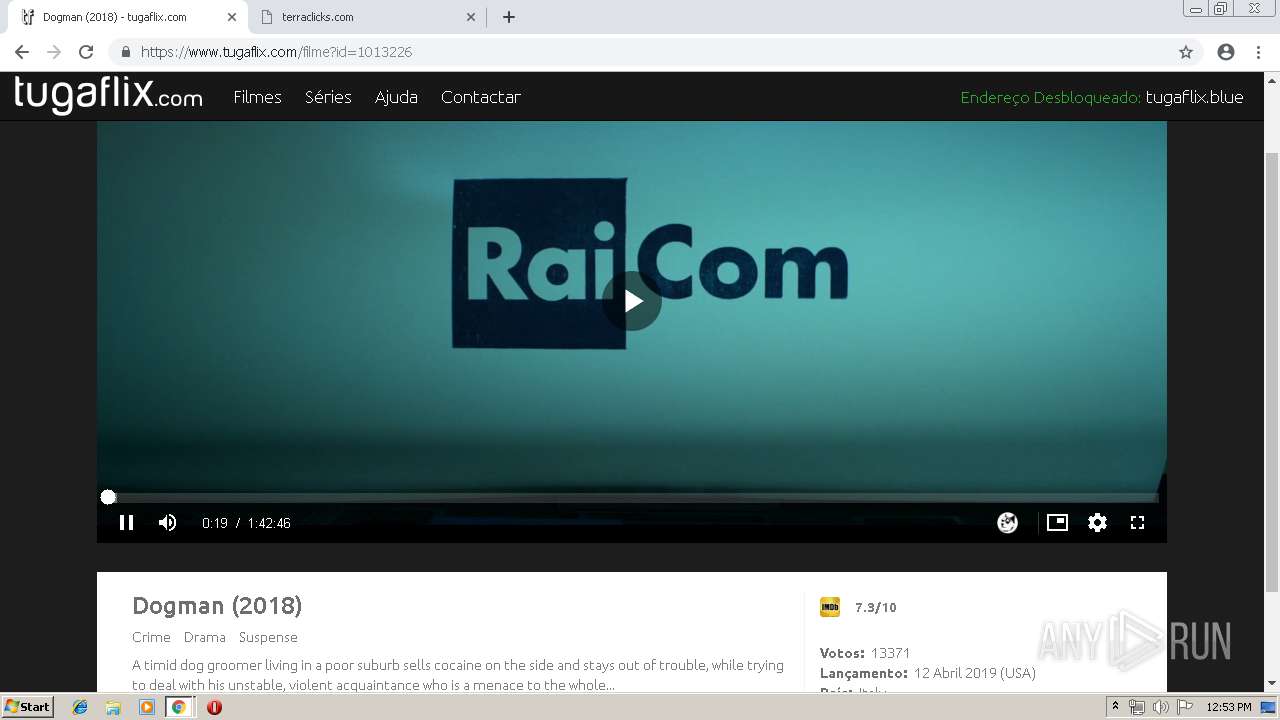The width and height of the screenshot is (1280, 720).
Task: Click the 7.3/10 rating text
Action: pos(876,607)
